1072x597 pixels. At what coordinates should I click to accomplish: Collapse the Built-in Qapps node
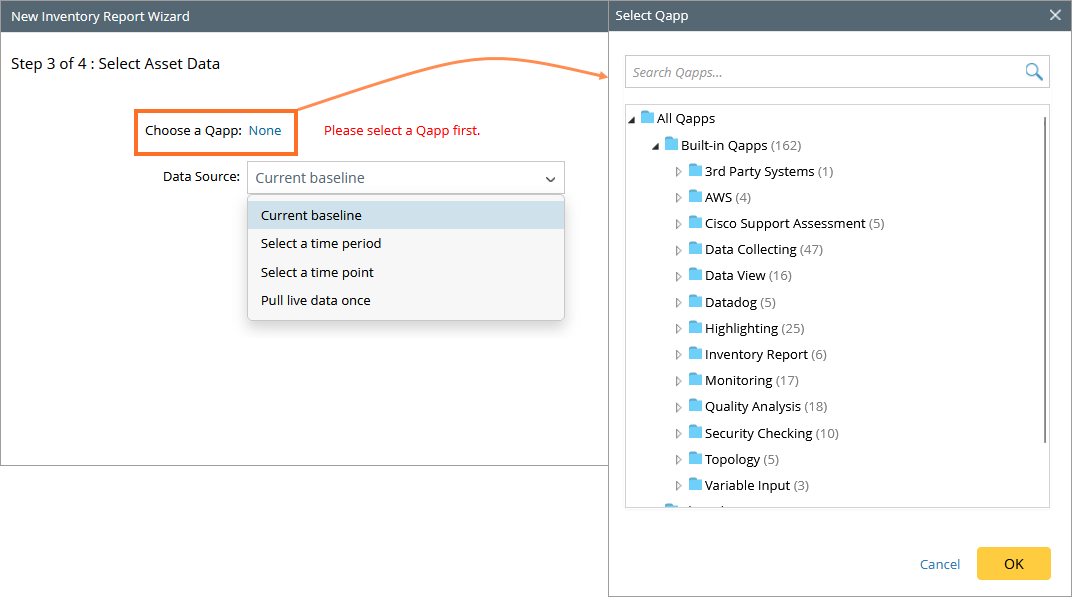point(655,146)
